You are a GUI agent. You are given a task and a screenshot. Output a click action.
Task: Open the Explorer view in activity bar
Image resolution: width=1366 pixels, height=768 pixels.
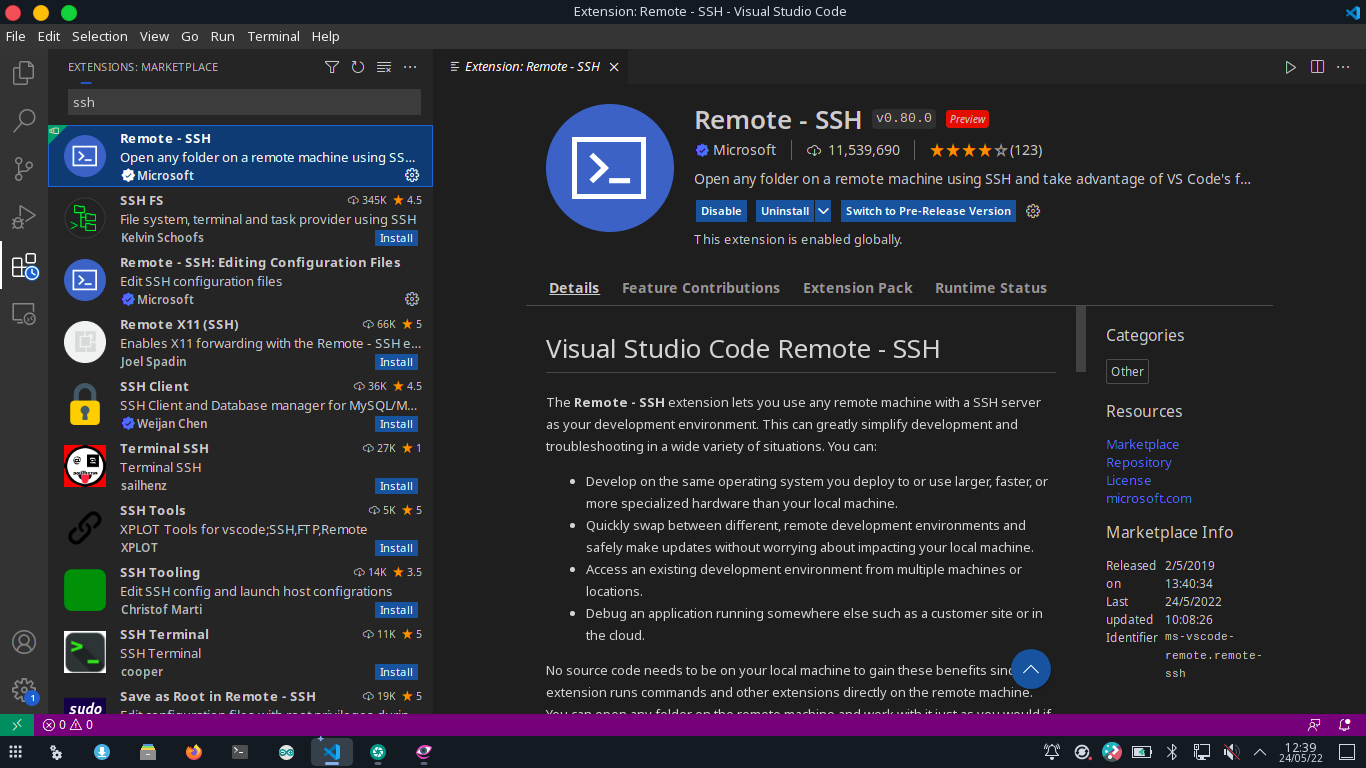pyautogui.click(x=24, y=74)
